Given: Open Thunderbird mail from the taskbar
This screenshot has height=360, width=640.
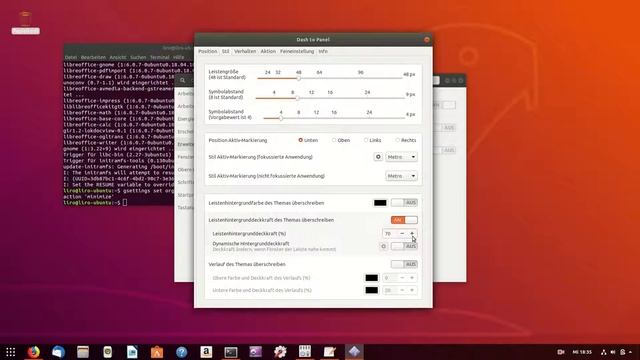Looking at the screenshot, I should pos(58,351).
